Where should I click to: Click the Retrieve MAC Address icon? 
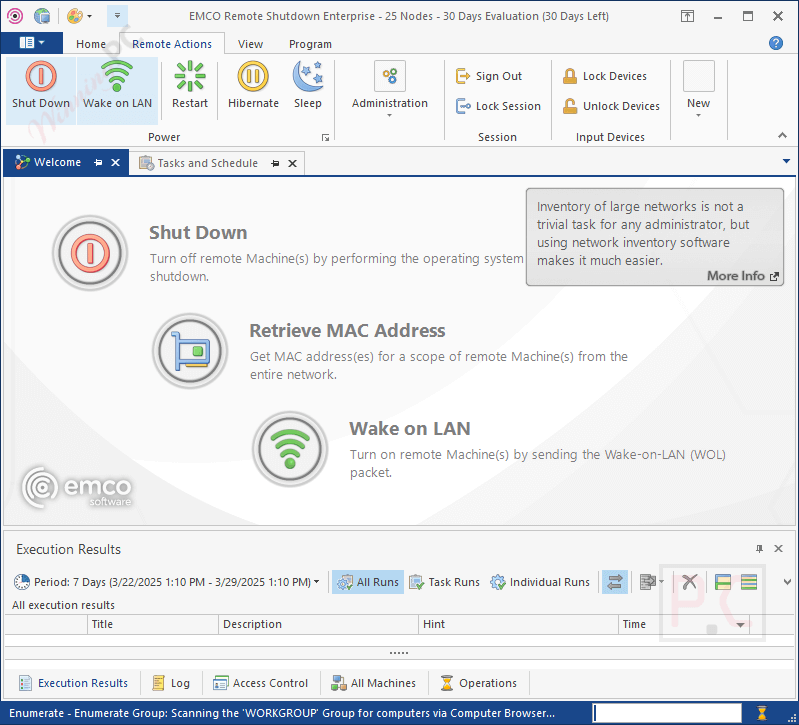190,351
